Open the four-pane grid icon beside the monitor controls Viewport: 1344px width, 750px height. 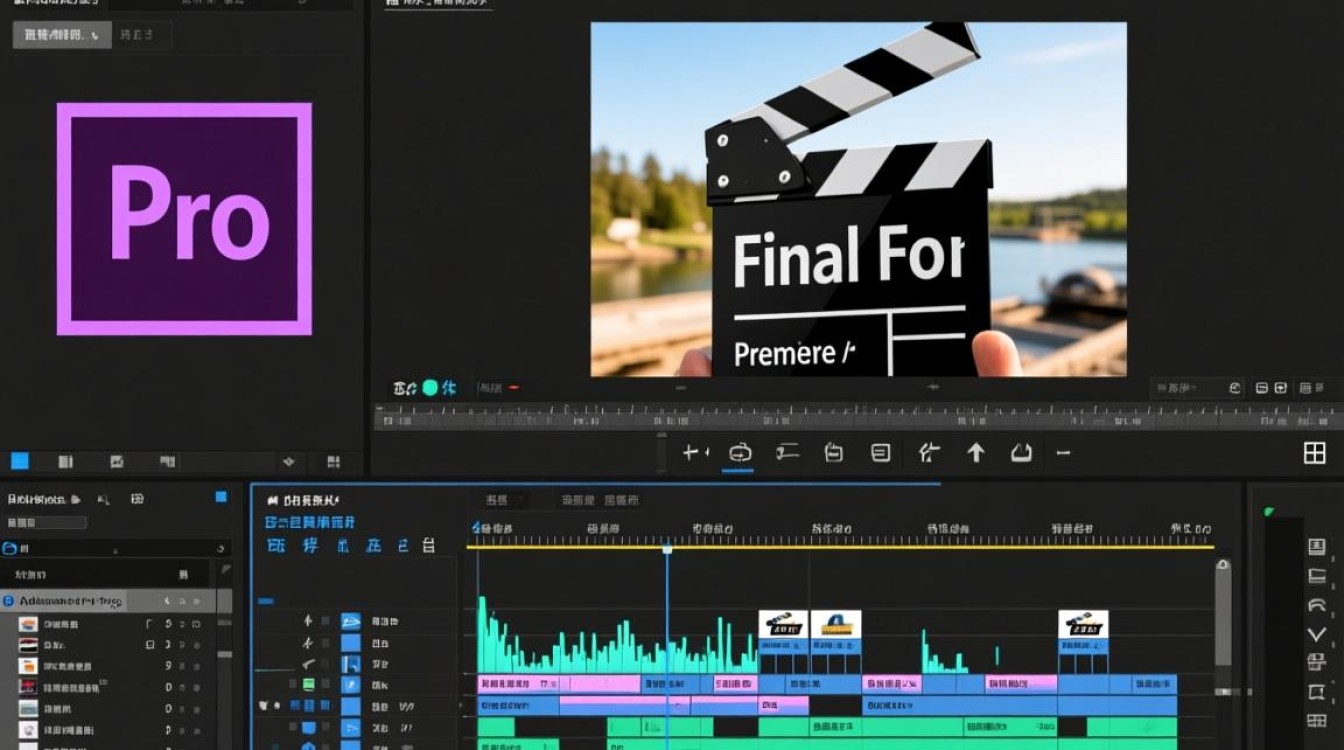pyautogui.click(x=1314, y=453)
